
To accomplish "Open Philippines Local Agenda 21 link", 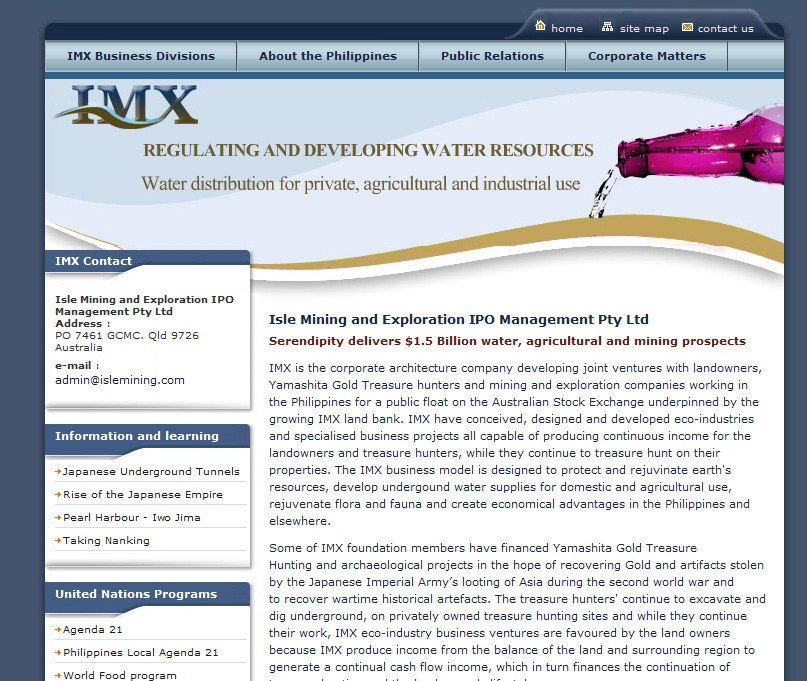I will pos(141,653).
